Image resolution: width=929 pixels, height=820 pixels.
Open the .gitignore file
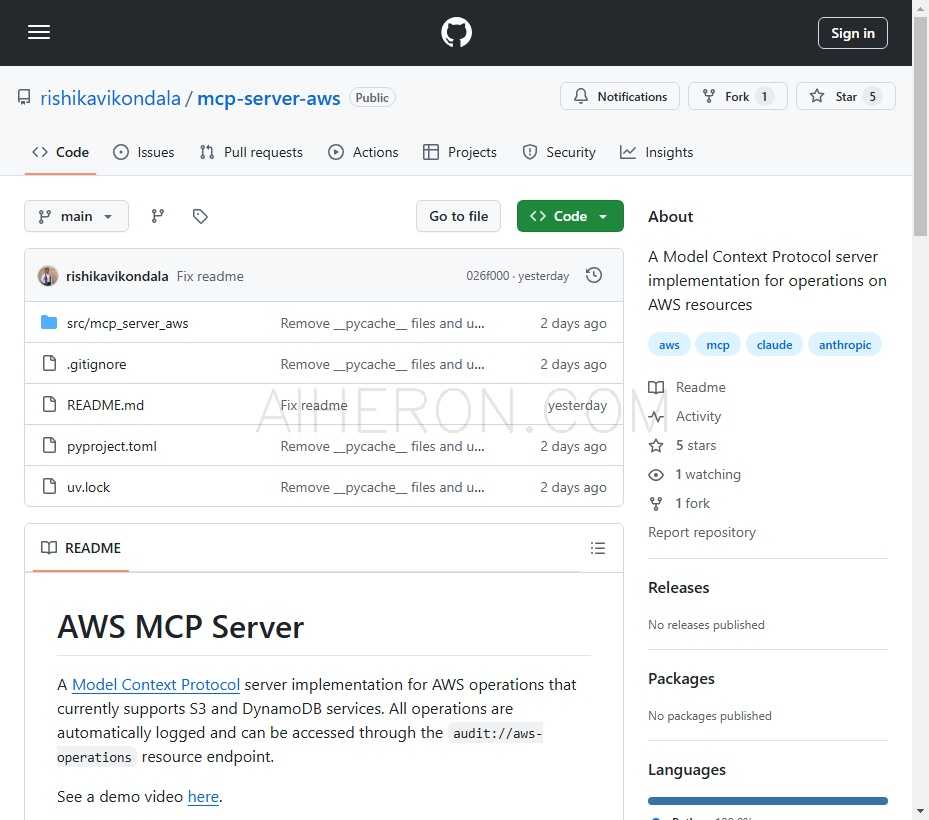click(97, 364)
